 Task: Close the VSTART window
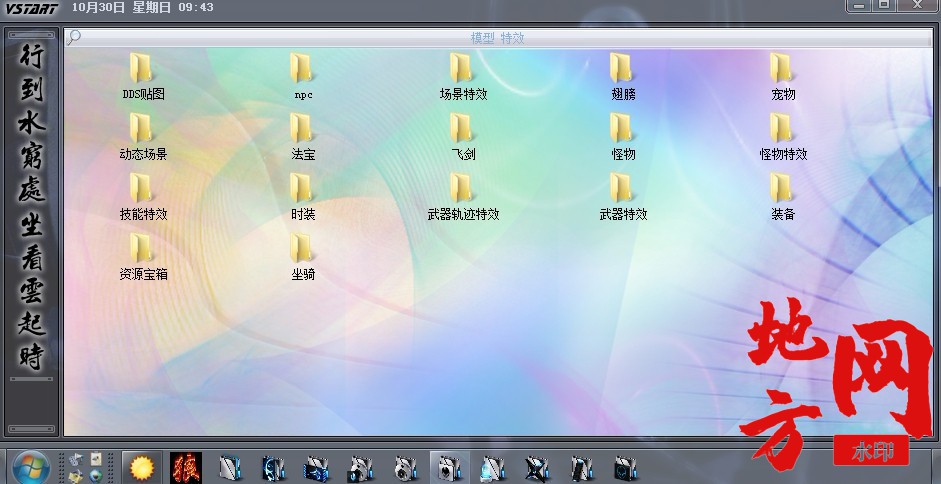click(918, 5)
